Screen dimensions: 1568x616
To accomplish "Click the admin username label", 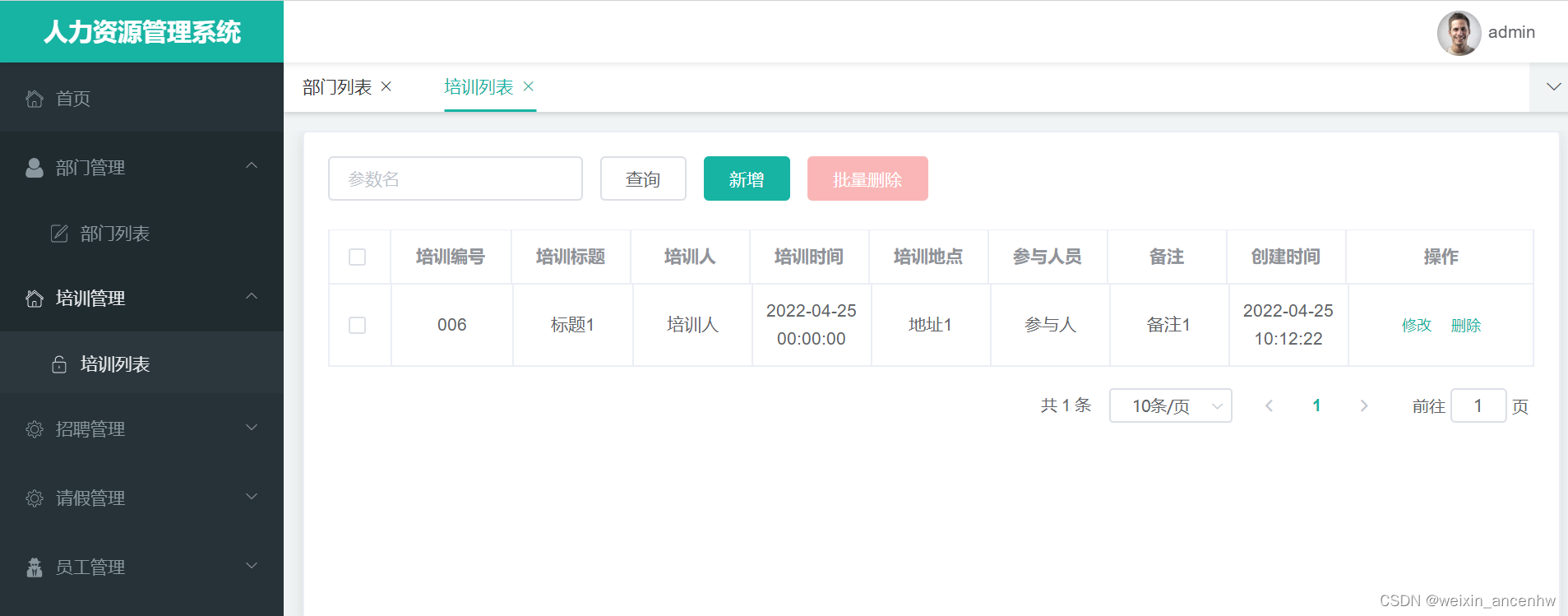I will (x=1511, y=32).
